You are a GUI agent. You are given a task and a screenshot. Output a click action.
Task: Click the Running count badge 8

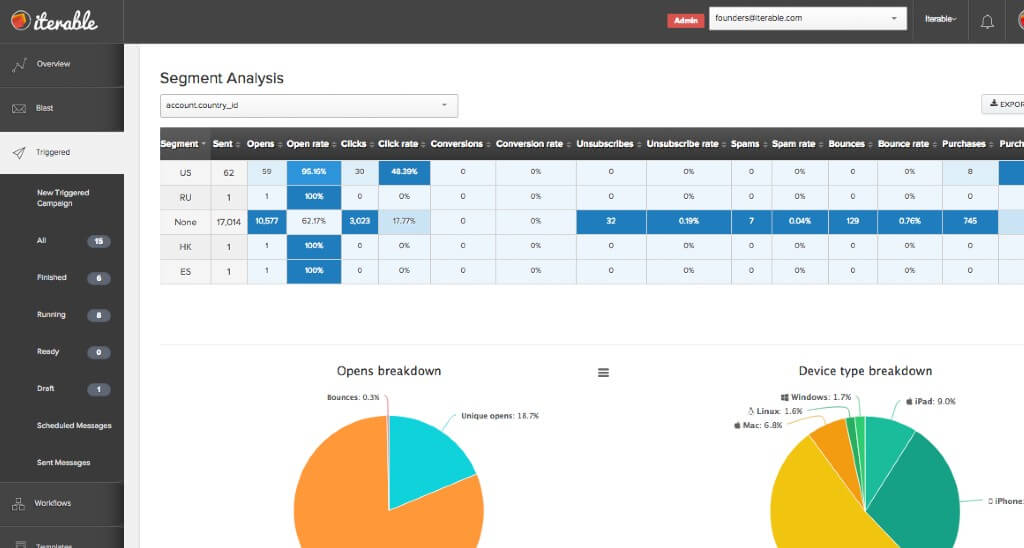coord(99,315)
